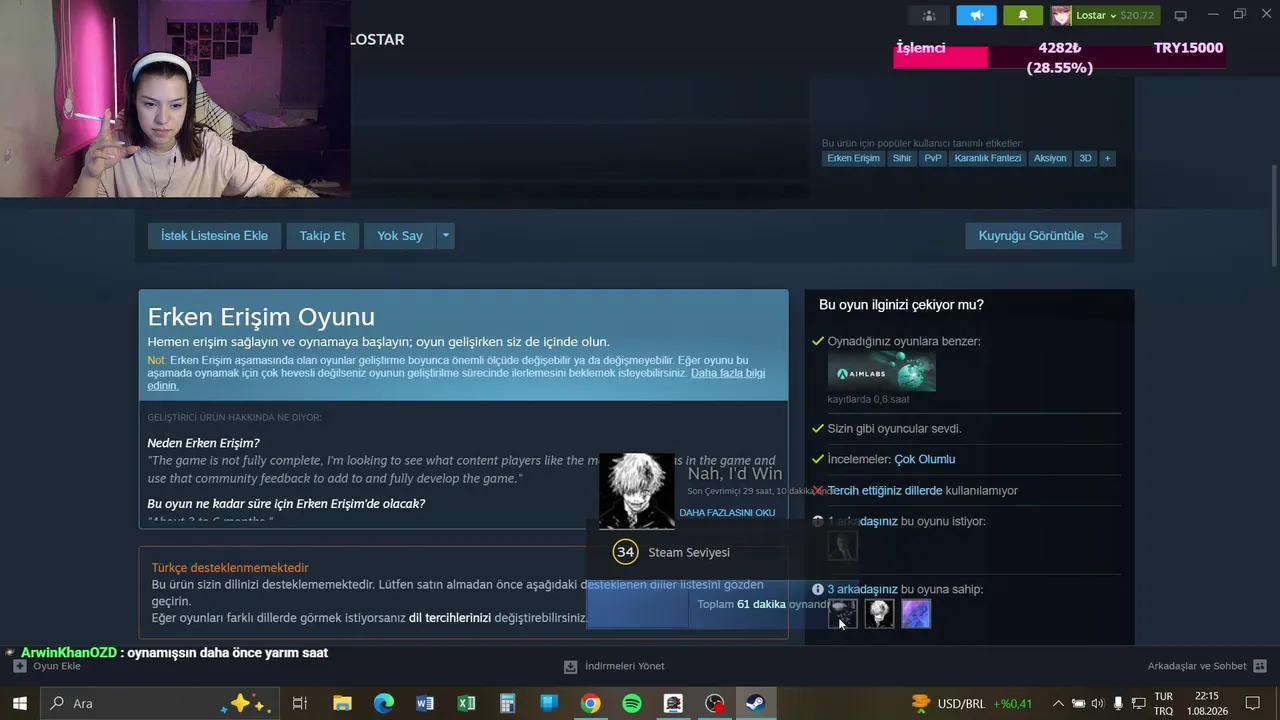Click the İstek Listesine Ekle button
Viewport: 1280px width, 720px height.
tap(215, 236)
